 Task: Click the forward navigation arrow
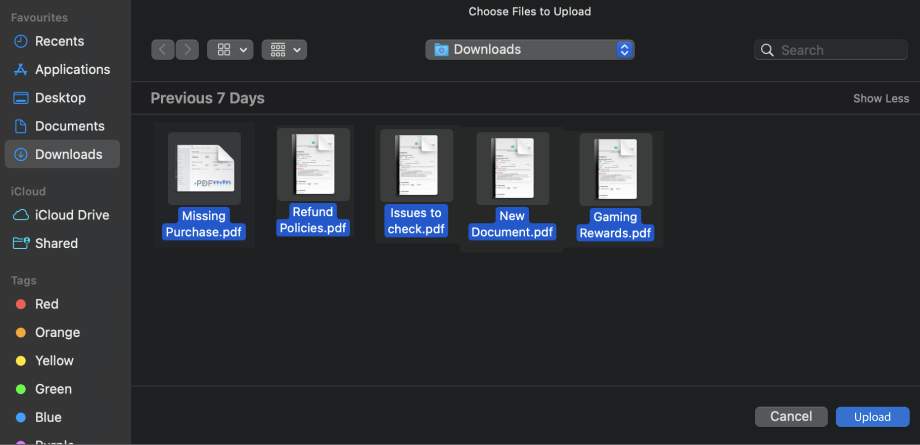187,49
